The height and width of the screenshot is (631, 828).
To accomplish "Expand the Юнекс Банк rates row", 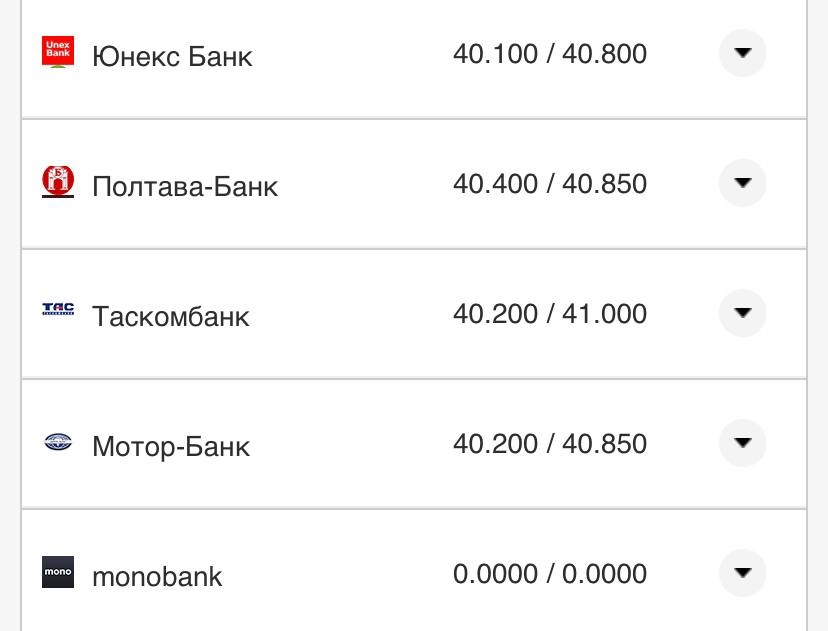I will [x=742, y=53].
